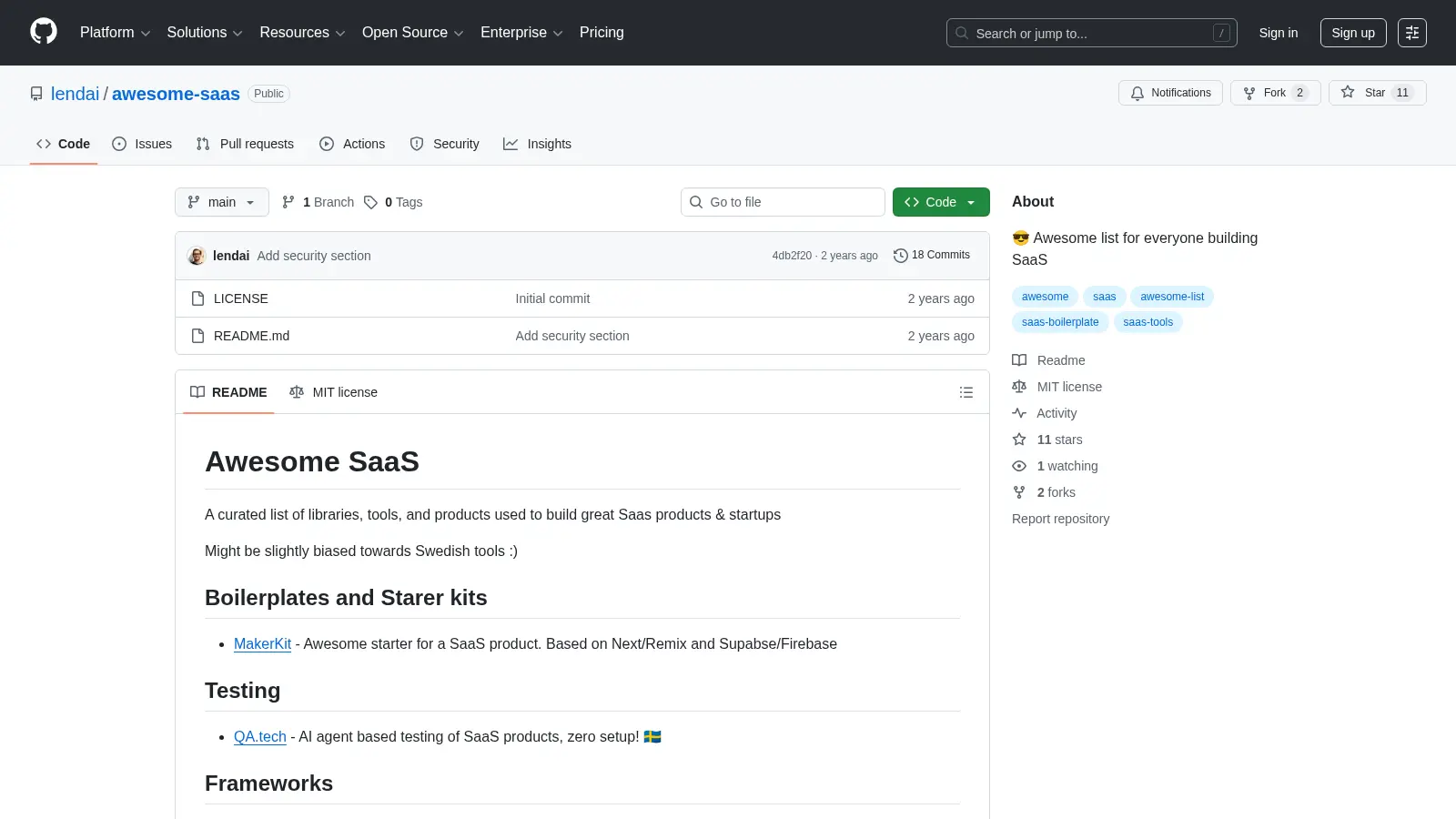1456x819 pixels.
Task: Focus the Go to file input
Action: point(783,202)
